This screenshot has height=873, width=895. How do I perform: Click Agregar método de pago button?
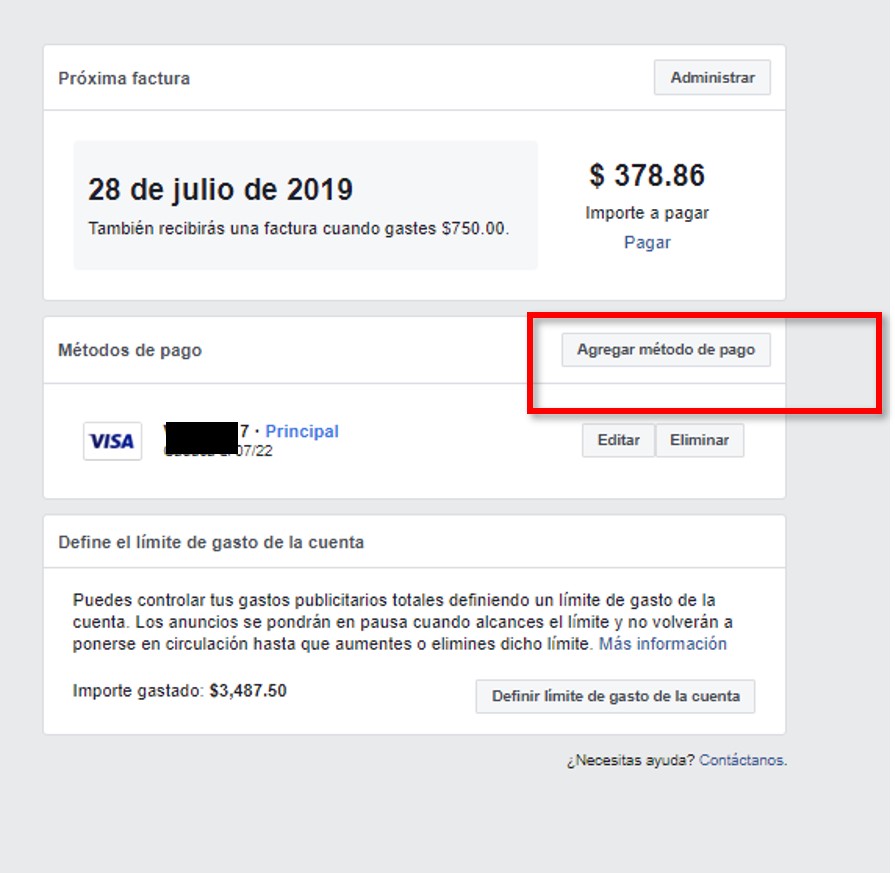(666, 349)
